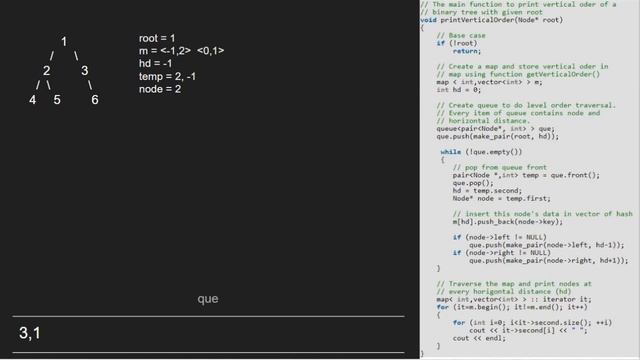The image size is (640, 360).
Task: Click the inner 'for (int i=0; ...' loop line
Action: pos(532,322)
